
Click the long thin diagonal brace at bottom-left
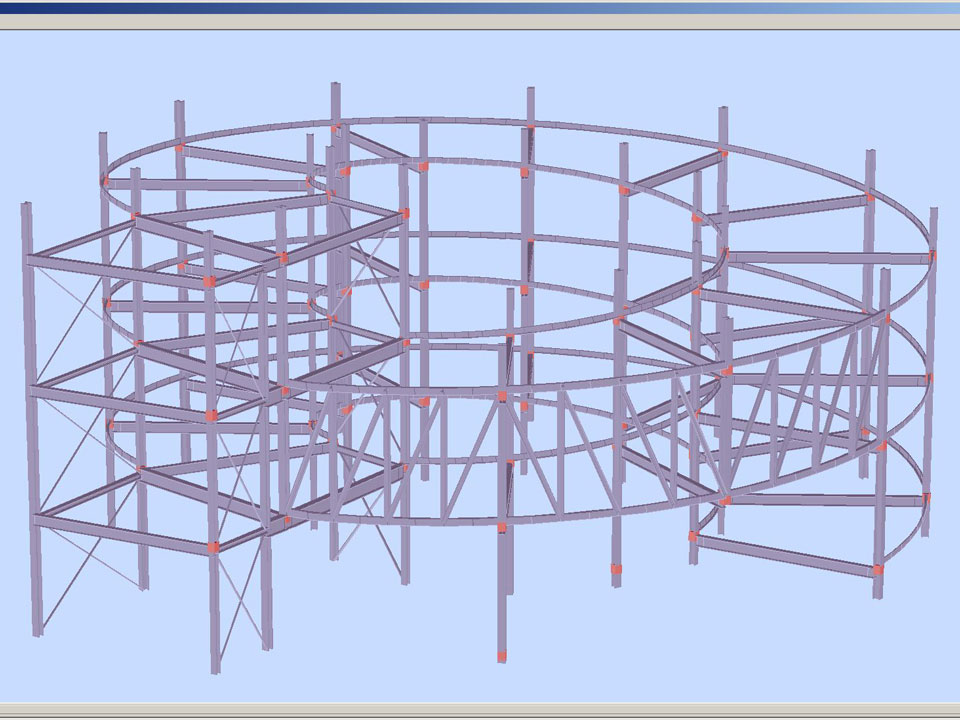tap(90, 558)
